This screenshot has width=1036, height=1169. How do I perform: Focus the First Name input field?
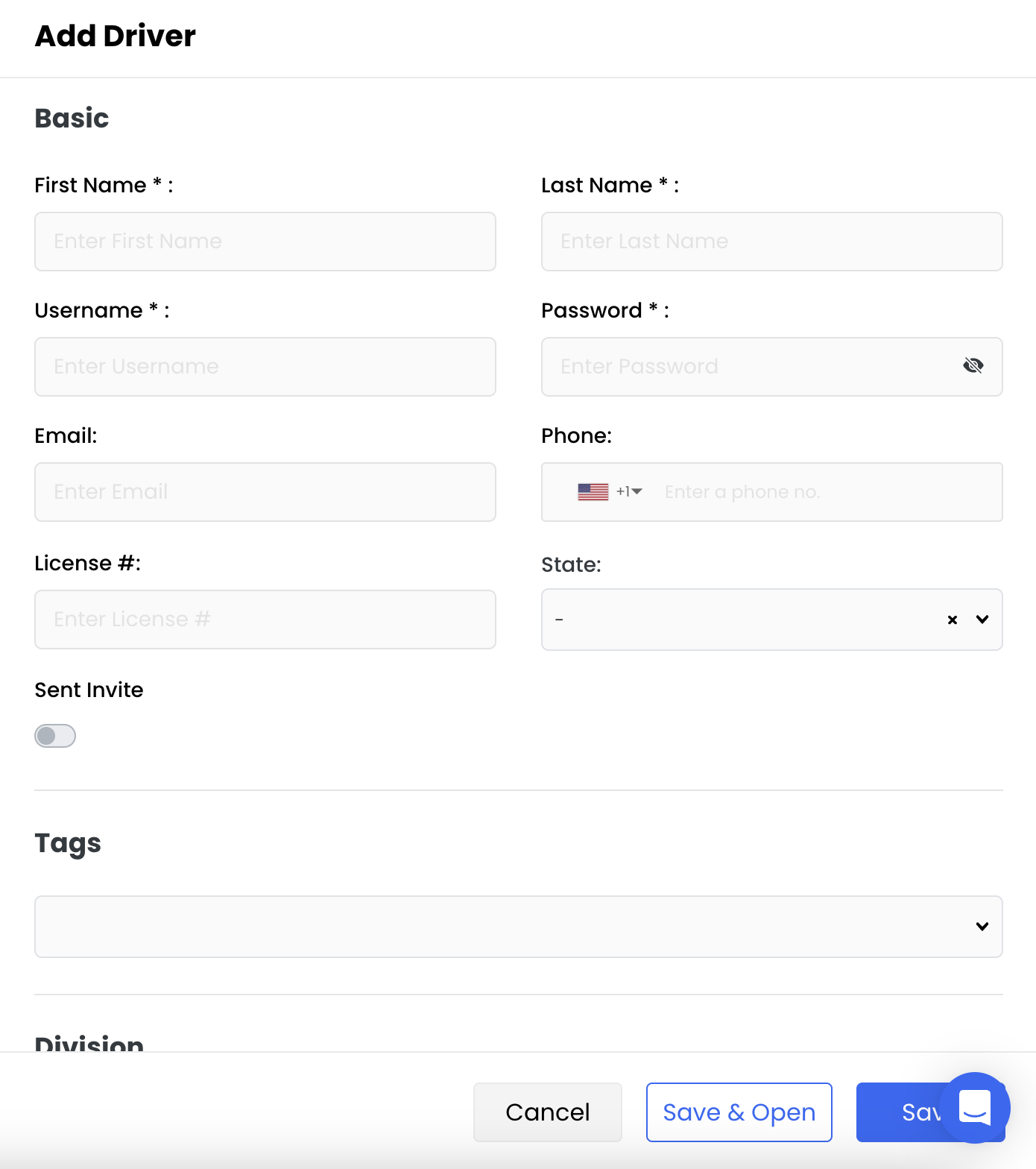coord(265,242)
